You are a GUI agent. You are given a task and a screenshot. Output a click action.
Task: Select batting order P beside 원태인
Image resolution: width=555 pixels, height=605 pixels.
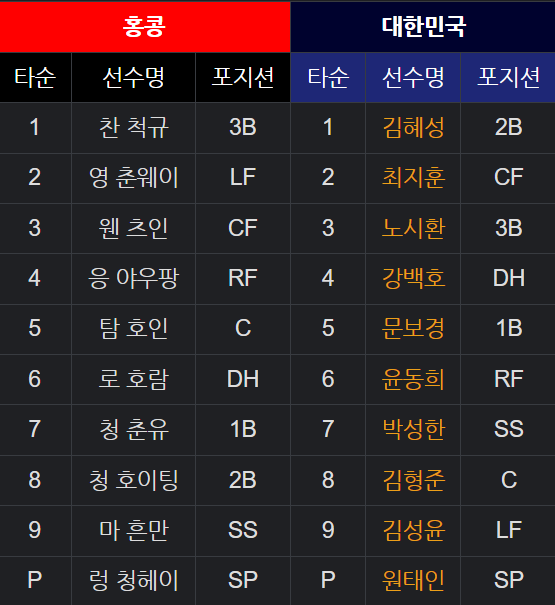point(328,580)
